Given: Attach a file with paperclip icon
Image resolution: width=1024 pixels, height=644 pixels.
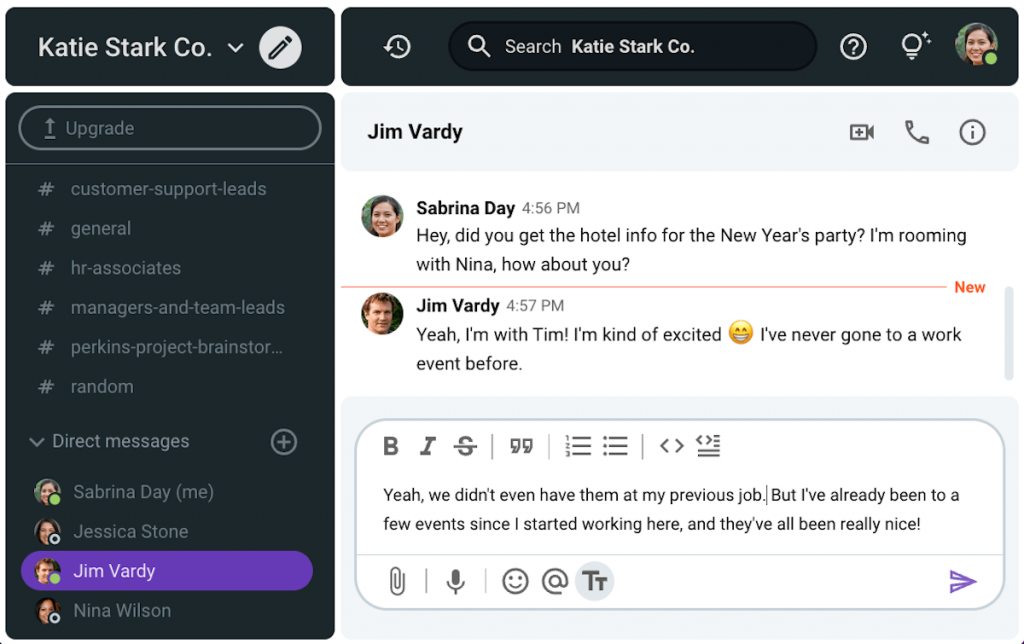Looking at the screenshot, I should tap(397, 581).
